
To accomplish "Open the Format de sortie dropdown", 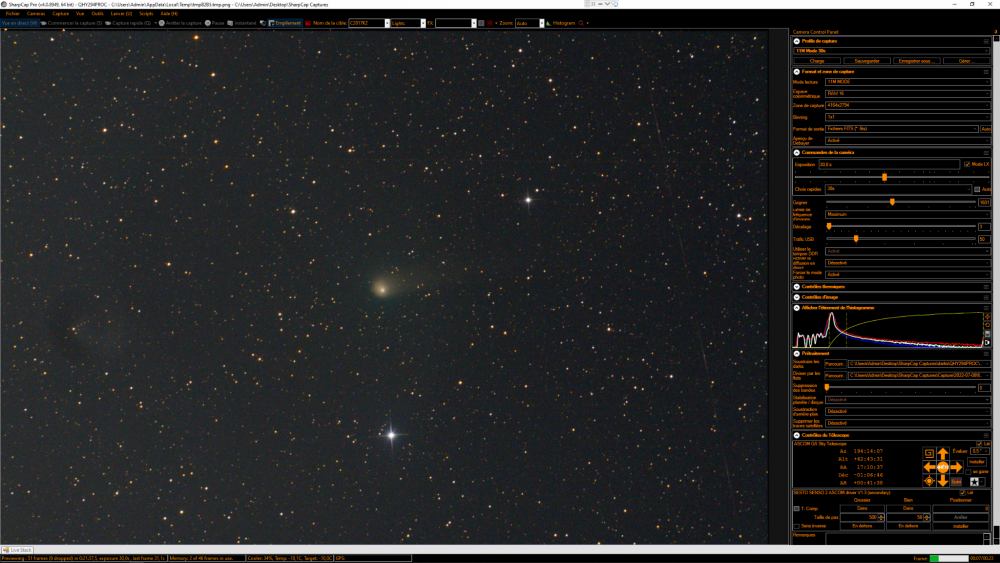I will pos(902,129).
